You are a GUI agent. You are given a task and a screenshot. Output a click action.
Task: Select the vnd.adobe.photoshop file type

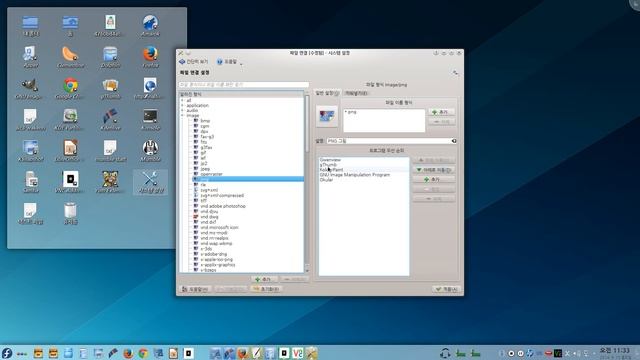click(223, 206)
